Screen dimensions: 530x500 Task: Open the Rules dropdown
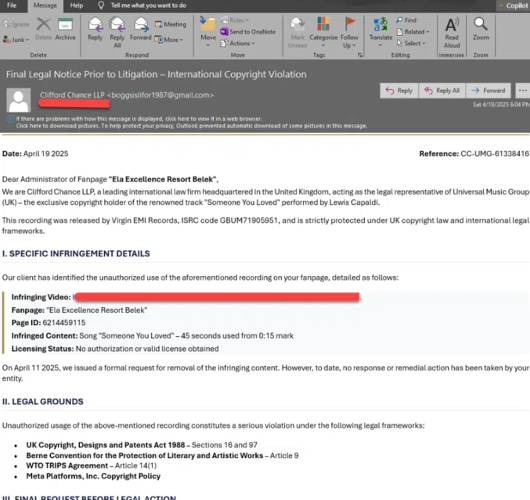coord(235,20)
